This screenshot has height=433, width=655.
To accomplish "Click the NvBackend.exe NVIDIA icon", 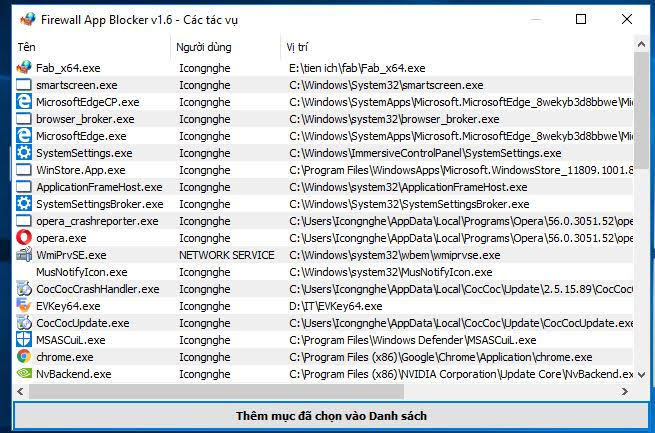I will pos(24,373).
